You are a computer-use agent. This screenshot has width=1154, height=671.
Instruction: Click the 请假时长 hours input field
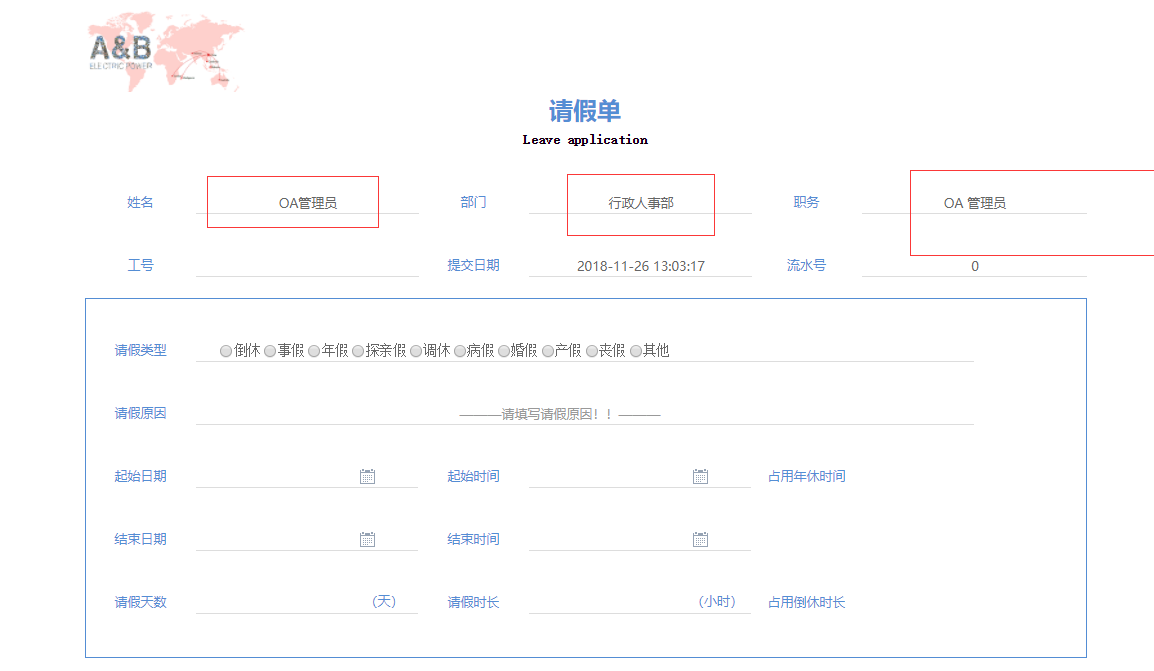(610, 602)
